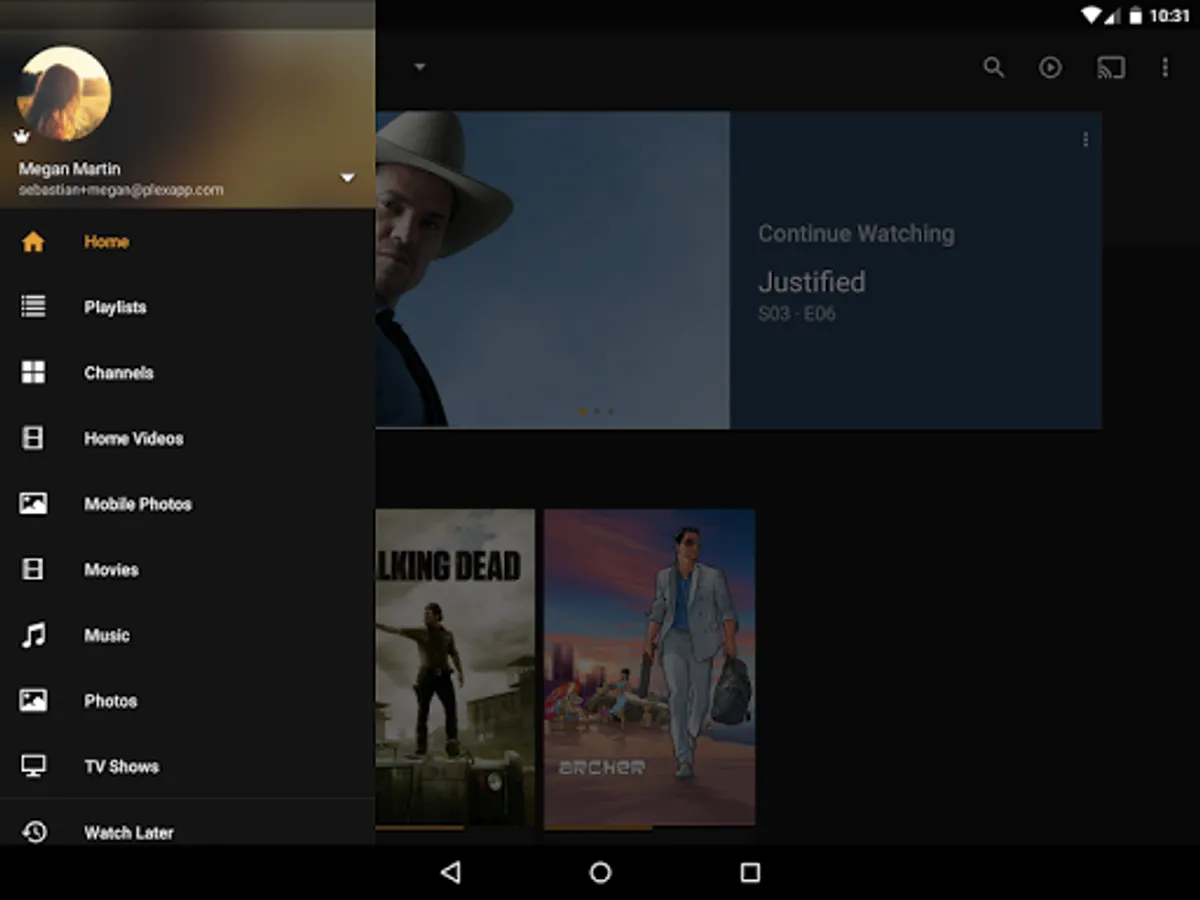Click the Continue Watching heading
The height and width of the screenshot is (900, 1200).
pyautogui.click(x=856, y=234)
